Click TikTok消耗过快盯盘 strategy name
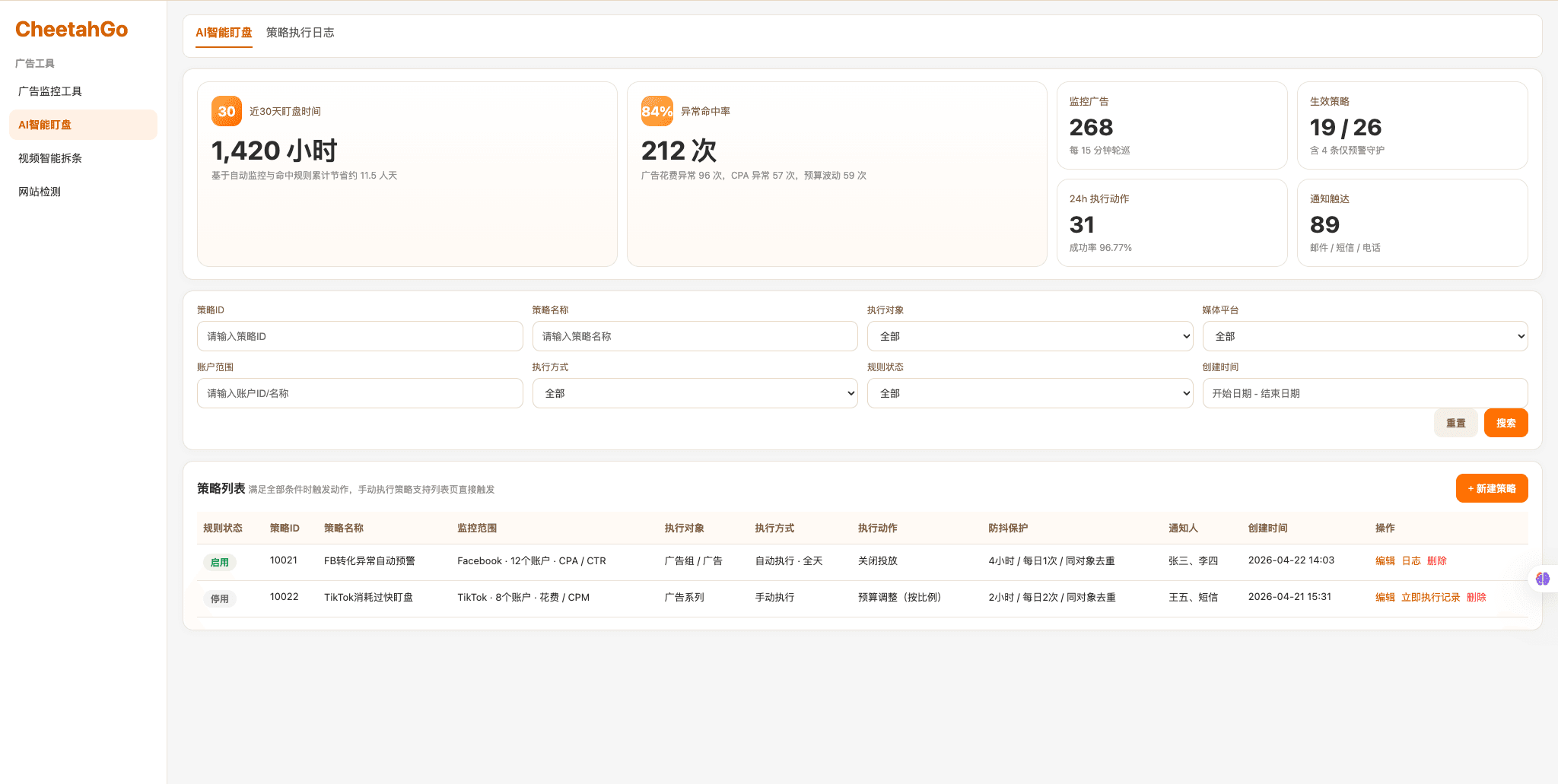This screenshot has width=1558, height=784. point(368,598)
